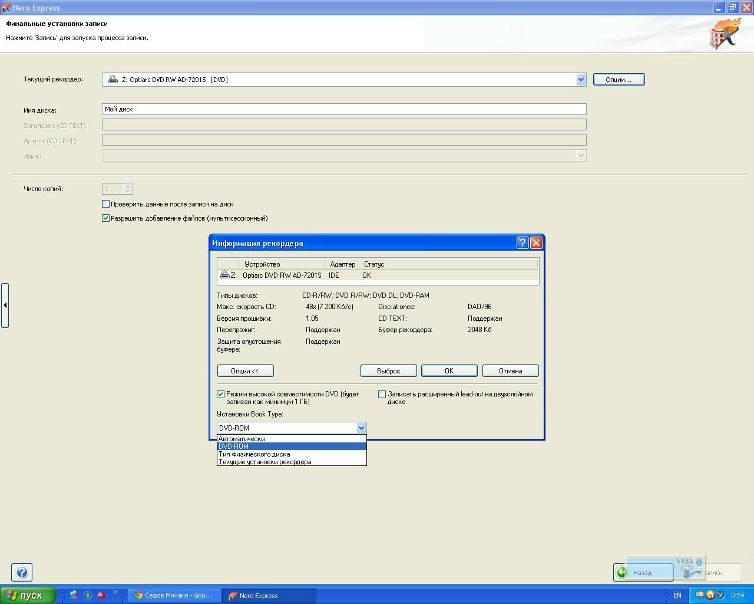Screen dimensions: 754x604
Task: Click the green back arrow icon
Action: pos(622,573)
